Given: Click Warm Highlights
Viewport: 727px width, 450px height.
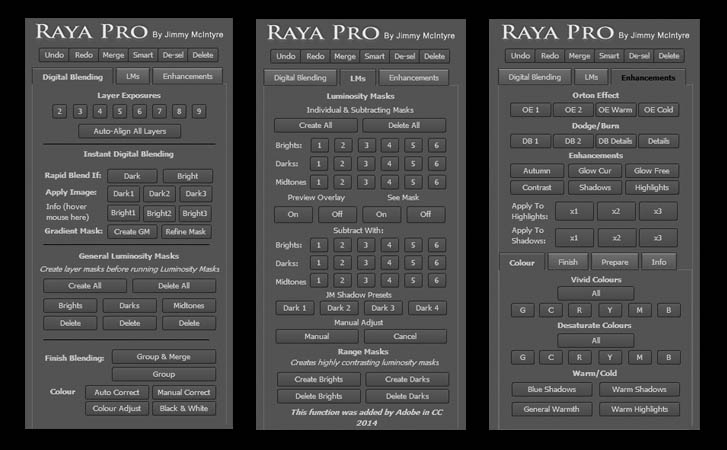Looking at the screenshot, I should point(639,409).
